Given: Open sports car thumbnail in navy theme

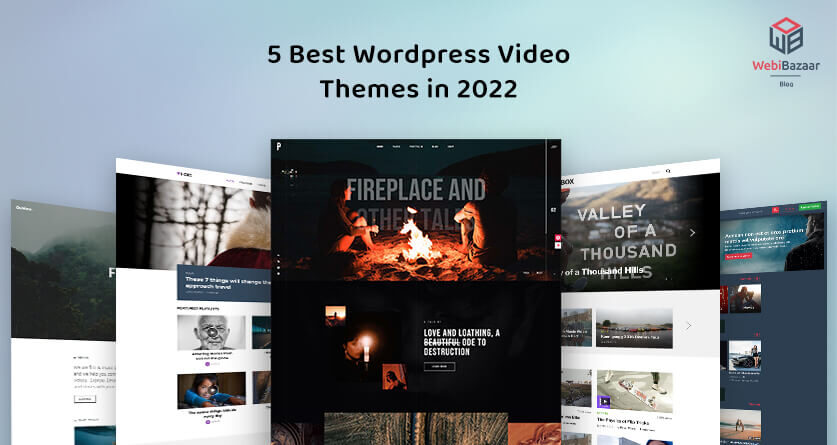Looking at the screenshot, I should (747, 356).
